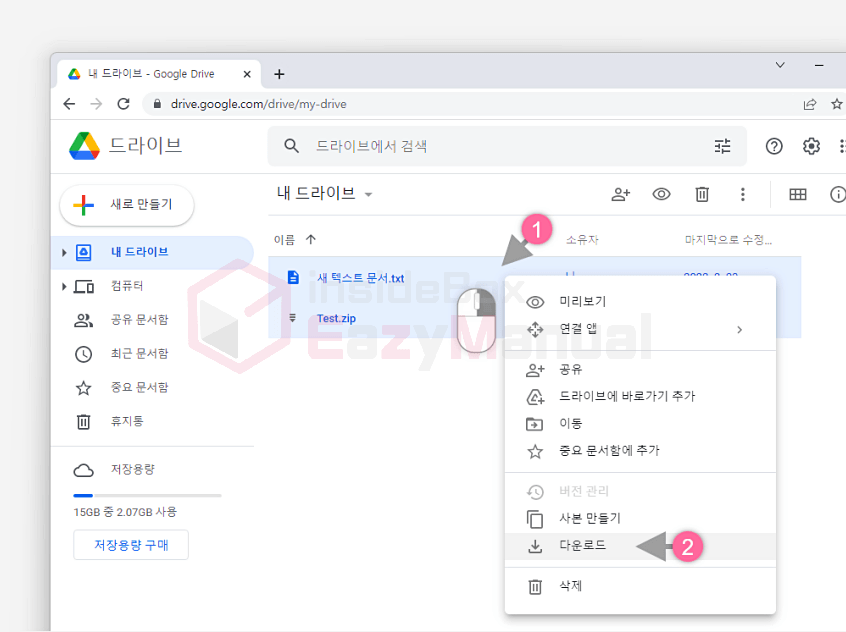Reload the page
The image size is (846, 632).
click(x=124, y=104)
